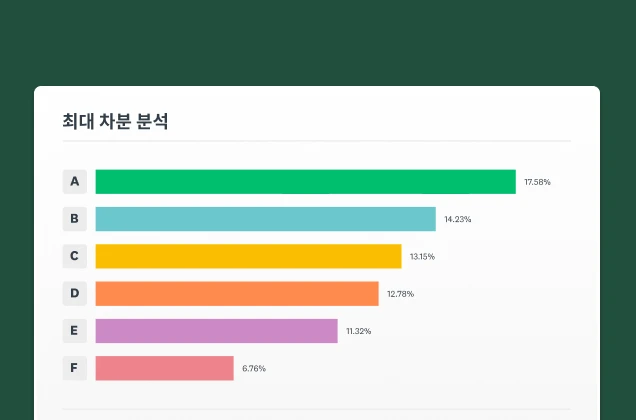The height and width of the screenshot is (420, 636).
Task: Click the 17.58% value label
Action: click(x=537, y=182)
